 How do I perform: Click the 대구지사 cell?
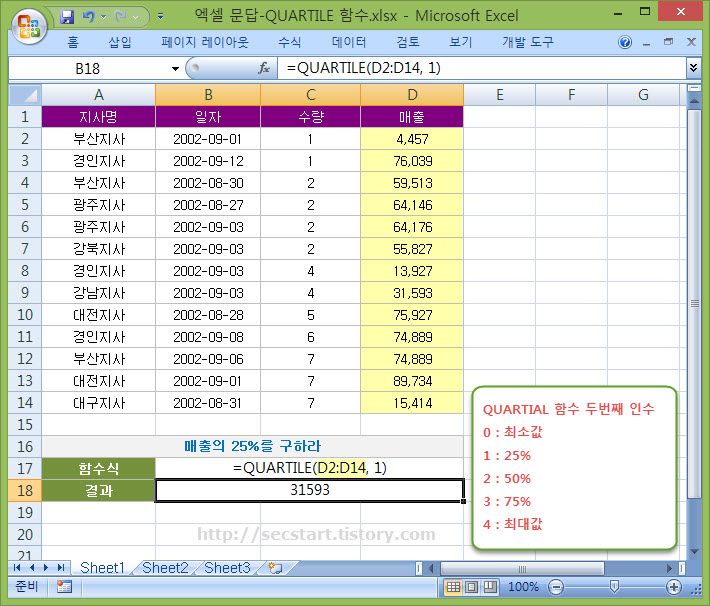[98, 403]
